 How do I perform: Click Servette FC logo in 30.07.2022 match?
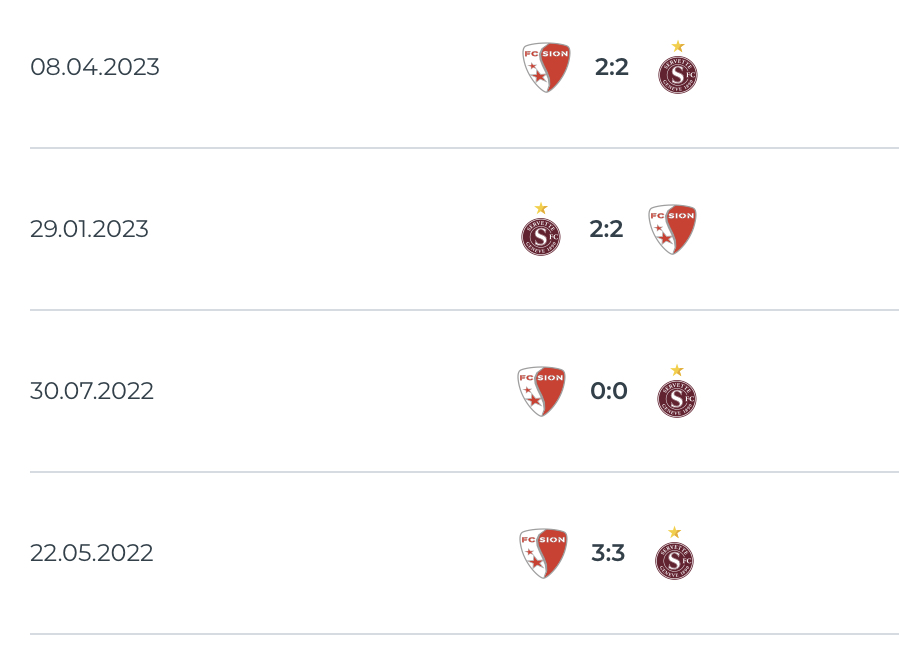point(677,398)
